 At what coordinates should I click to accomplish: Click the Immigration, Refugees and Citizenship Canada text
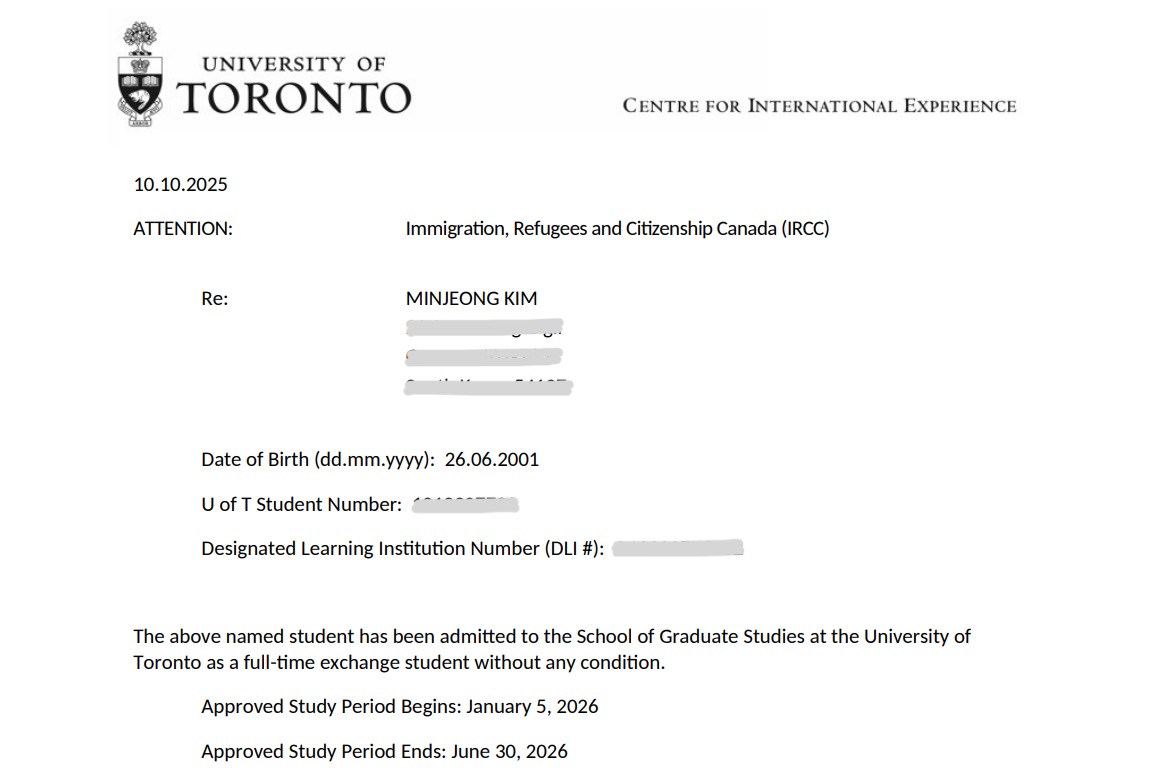pos(617,229)
